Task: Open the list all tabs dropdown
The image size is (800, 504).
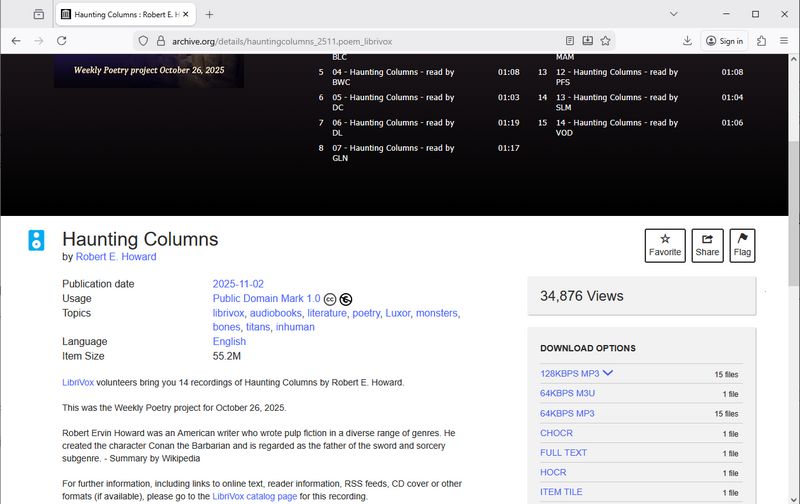Action: point(673,14)
